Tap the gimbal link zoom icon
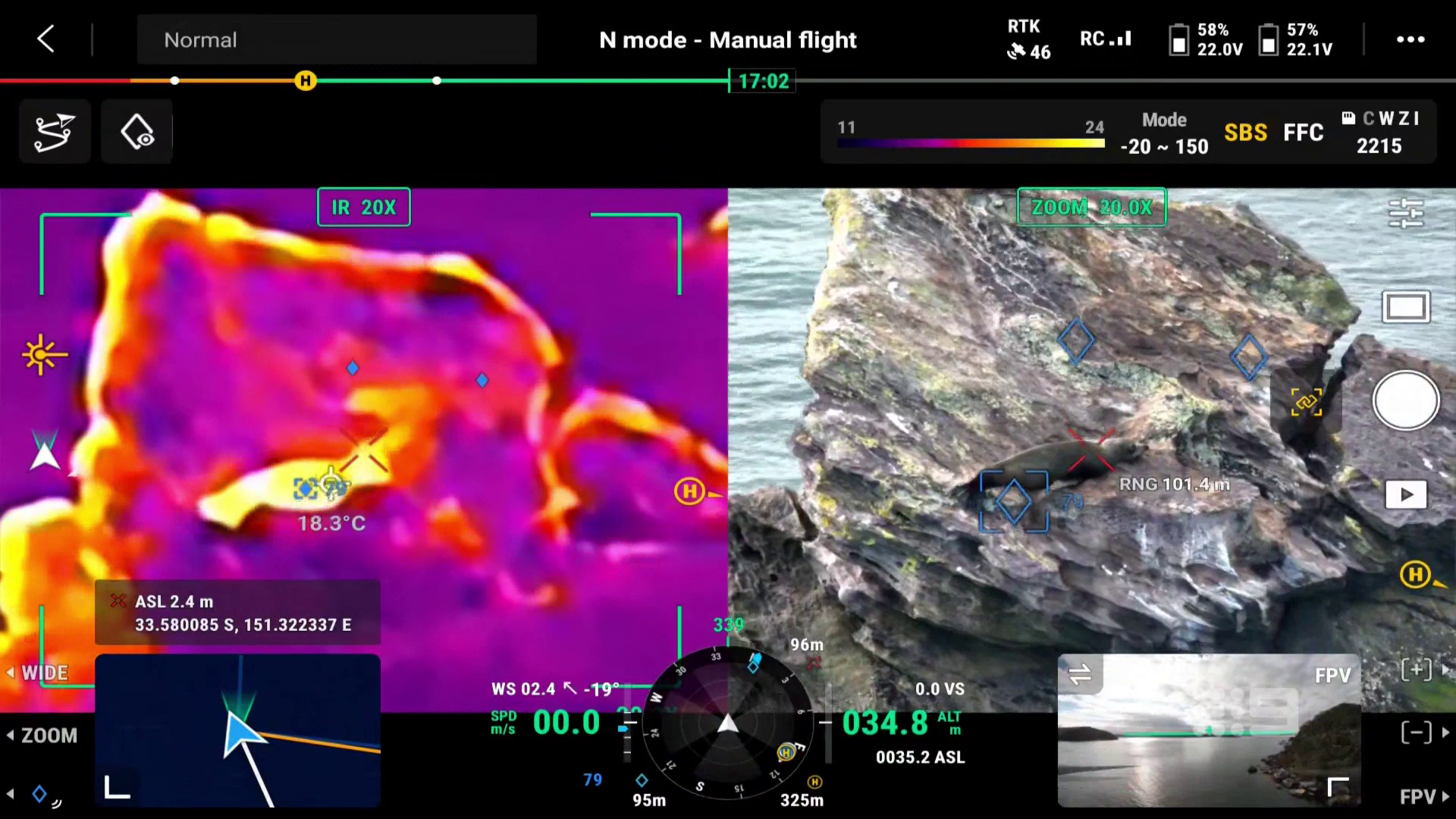 pos(1306,402)
